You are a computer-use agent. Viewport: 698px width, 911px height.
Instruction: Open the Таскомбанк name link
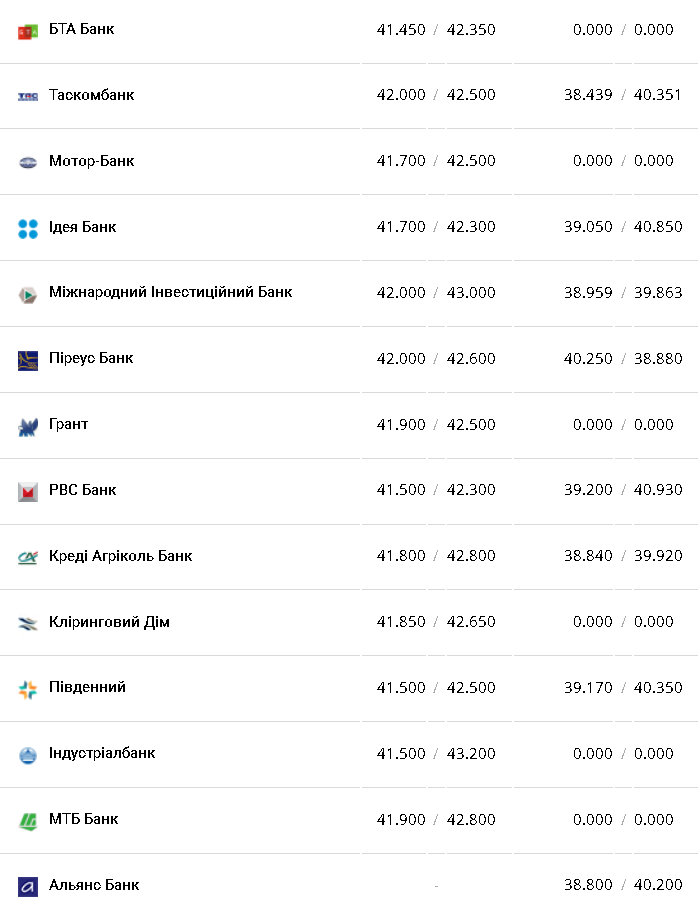coord(91,95)
